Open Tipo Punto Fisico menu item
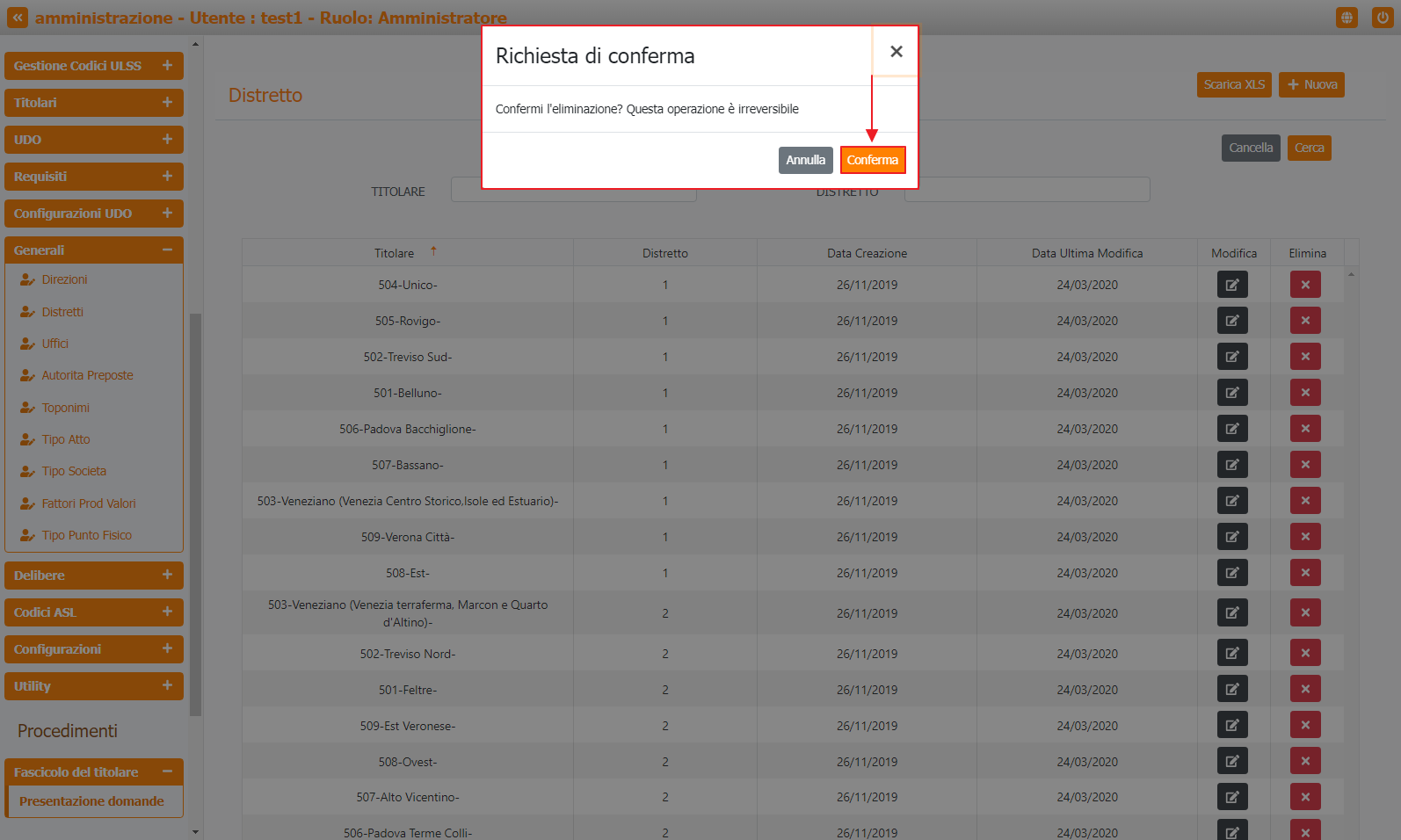 coord(86,535)
